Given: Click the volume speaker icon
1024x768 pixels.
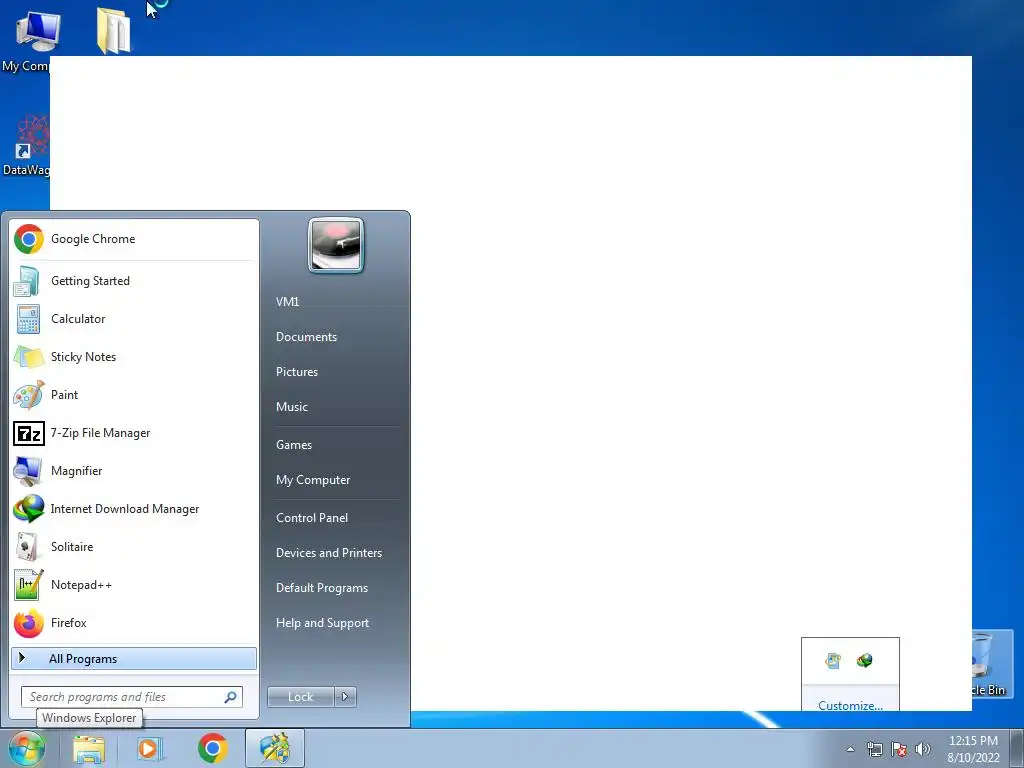Looking at the screenshot, I should (x=923, y=749).
